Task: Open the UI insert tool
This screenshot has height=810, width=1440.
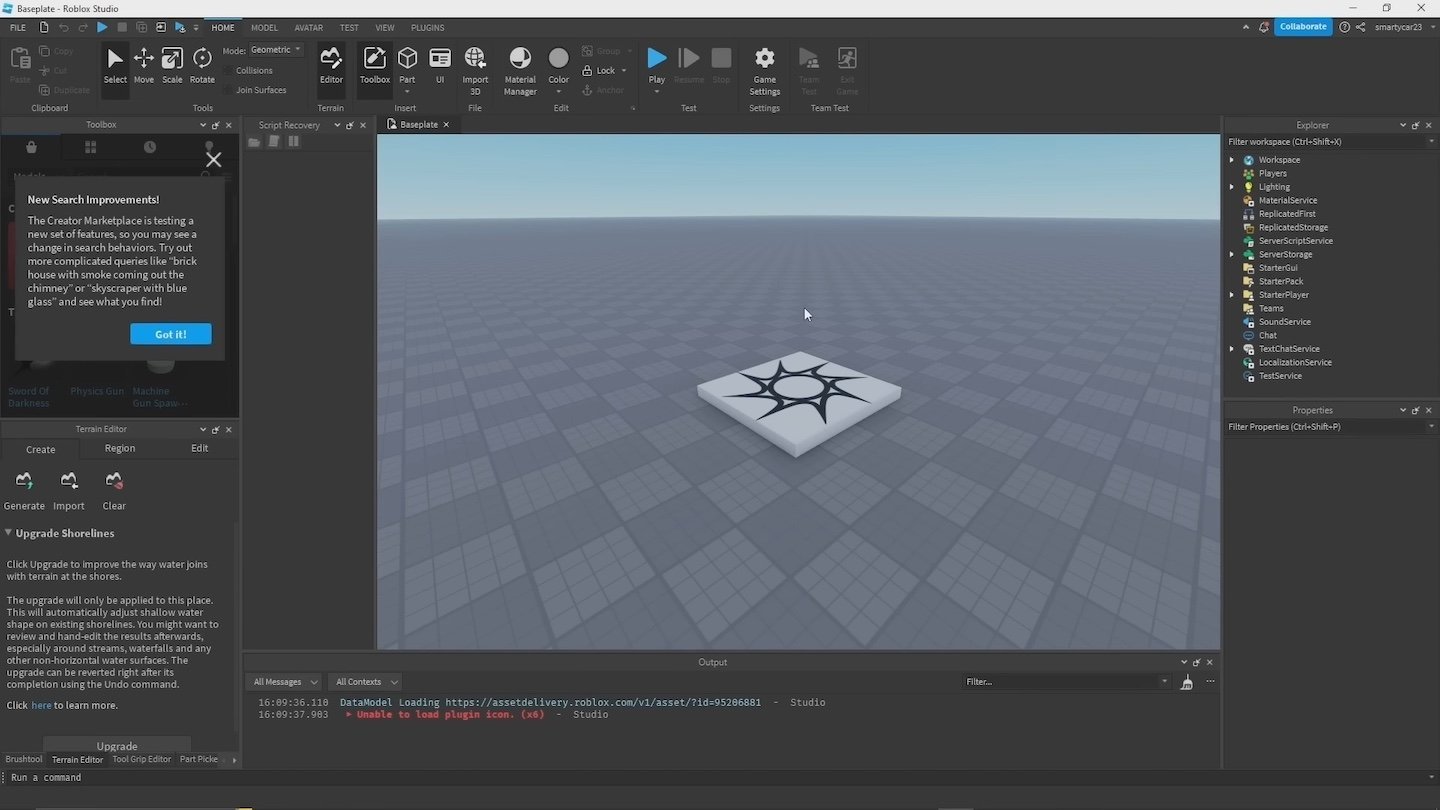Action: pyautogui.click(x=440, y=66)
